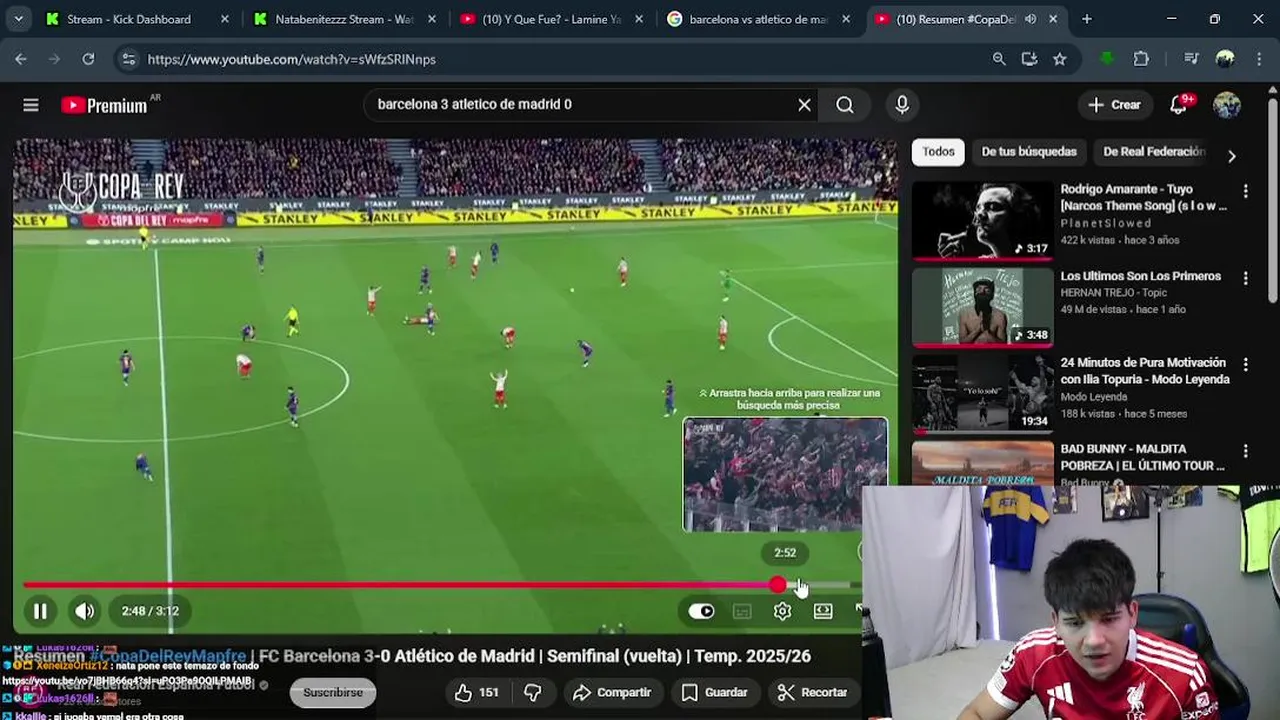
Task: Click the red progress scrubber handle
Action: pos(778,585)
